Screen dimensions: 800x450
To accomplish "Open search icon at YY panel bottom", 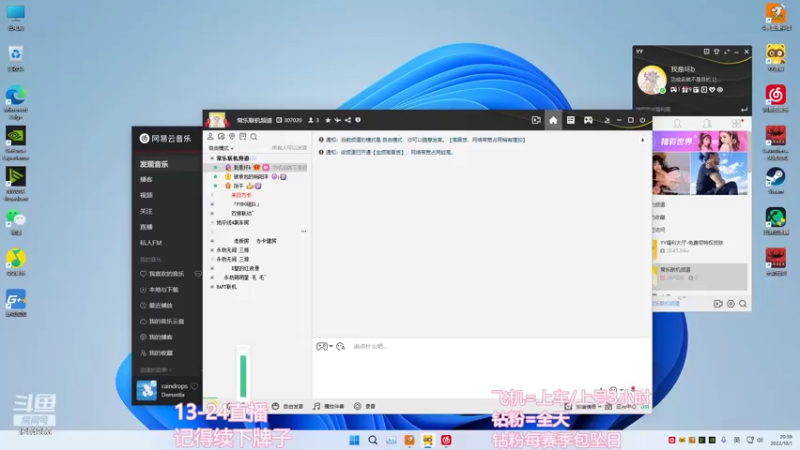I will click(743, 304).
